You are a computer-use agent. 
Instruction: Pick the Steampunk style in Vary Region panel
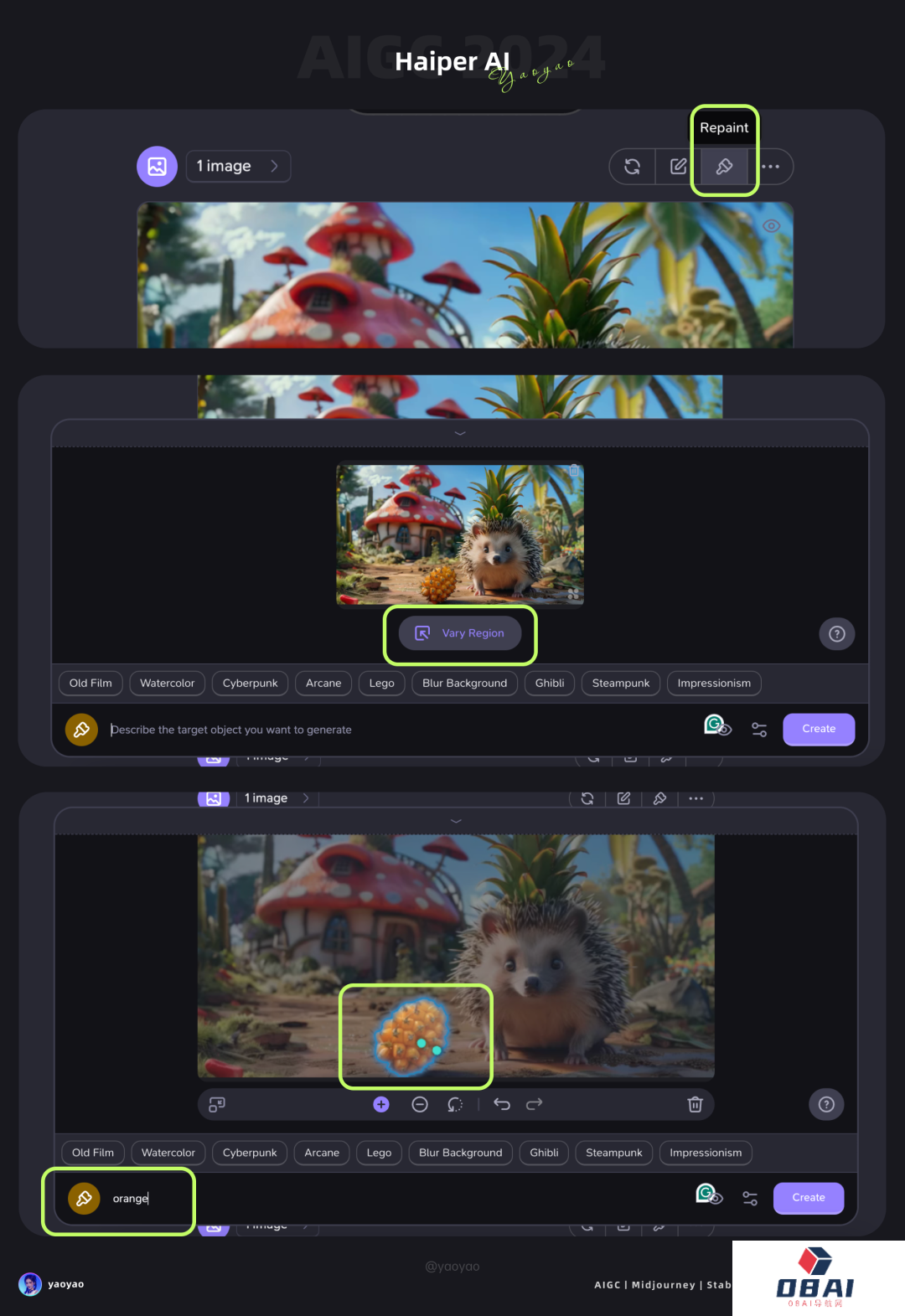(x=621, y=684)
